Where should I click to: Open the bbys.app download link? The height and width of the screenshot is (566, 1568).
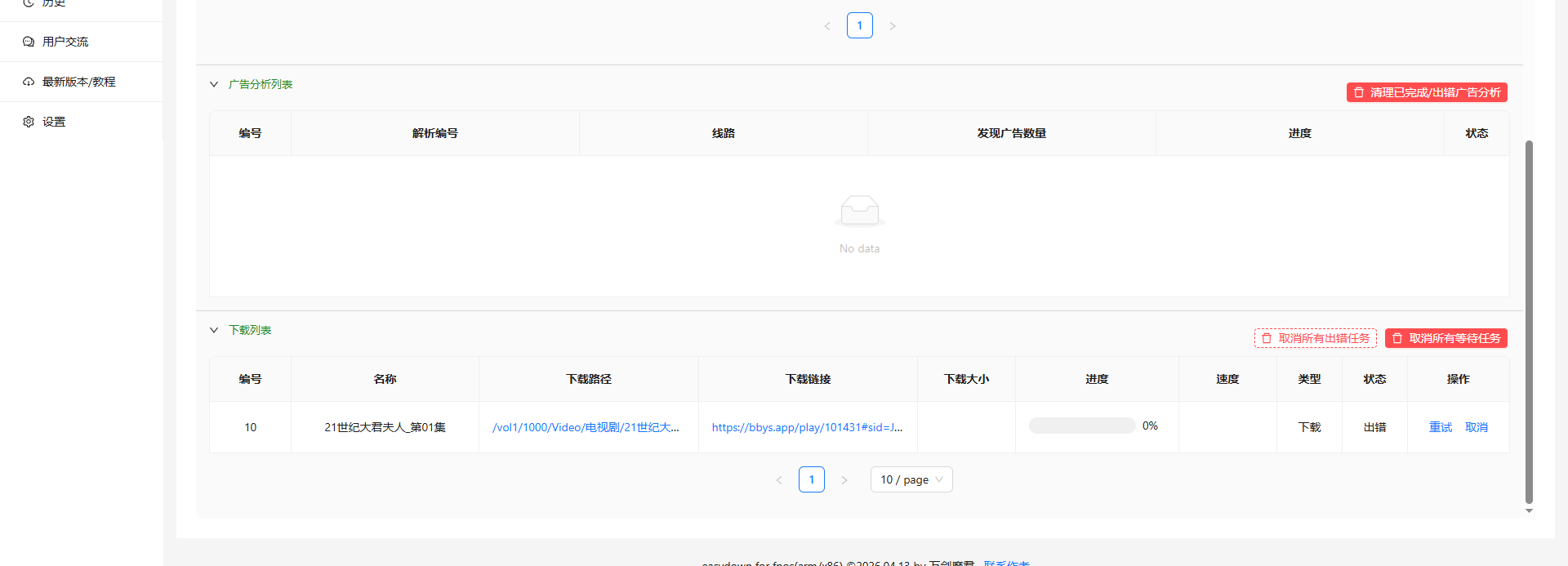(807, 427)
